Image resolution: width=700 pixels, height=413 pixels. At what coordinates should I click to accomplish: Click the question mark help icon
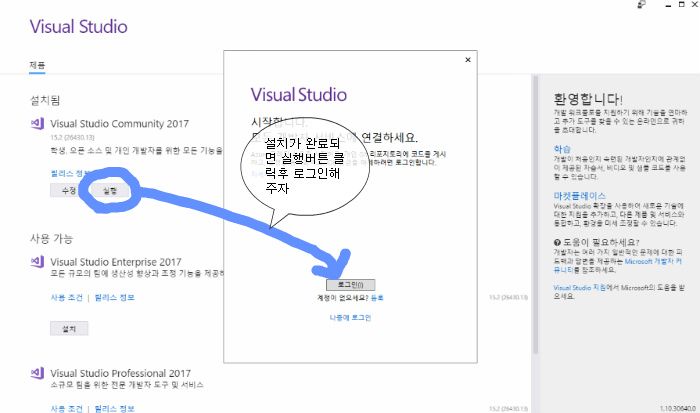(557, 242)
